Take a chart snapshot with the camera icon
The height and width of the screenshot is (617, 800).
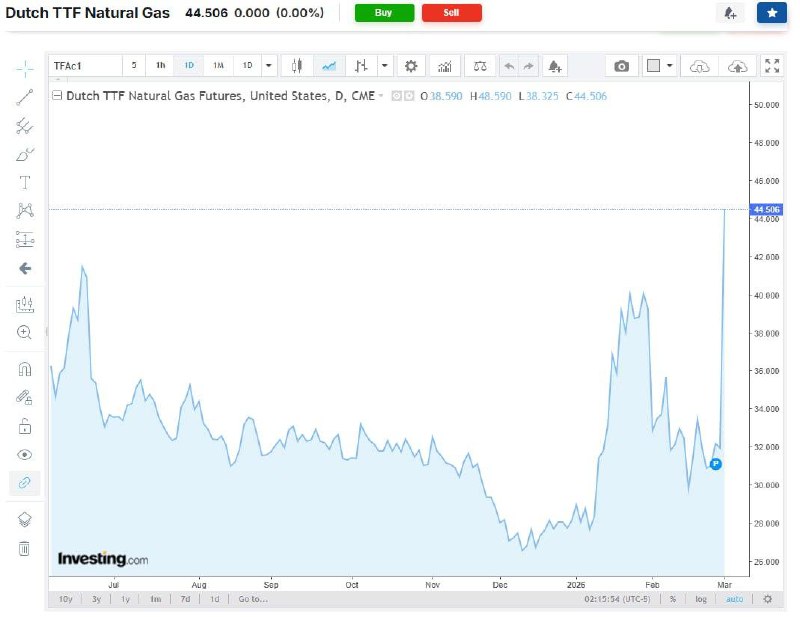[622, 66]
